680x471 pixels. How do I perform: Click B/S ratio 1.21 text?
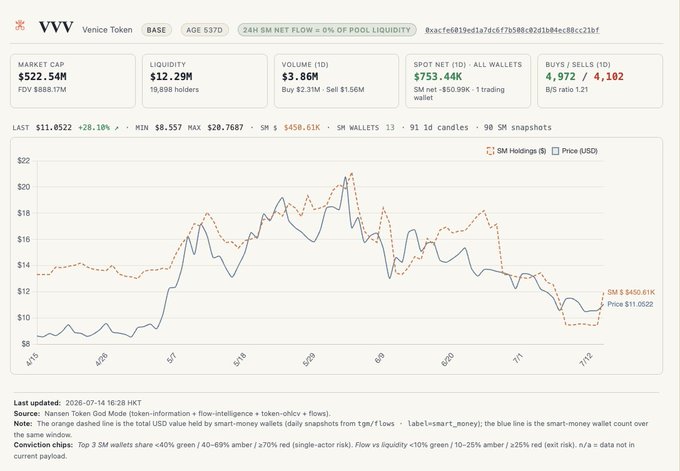(566, 90)
